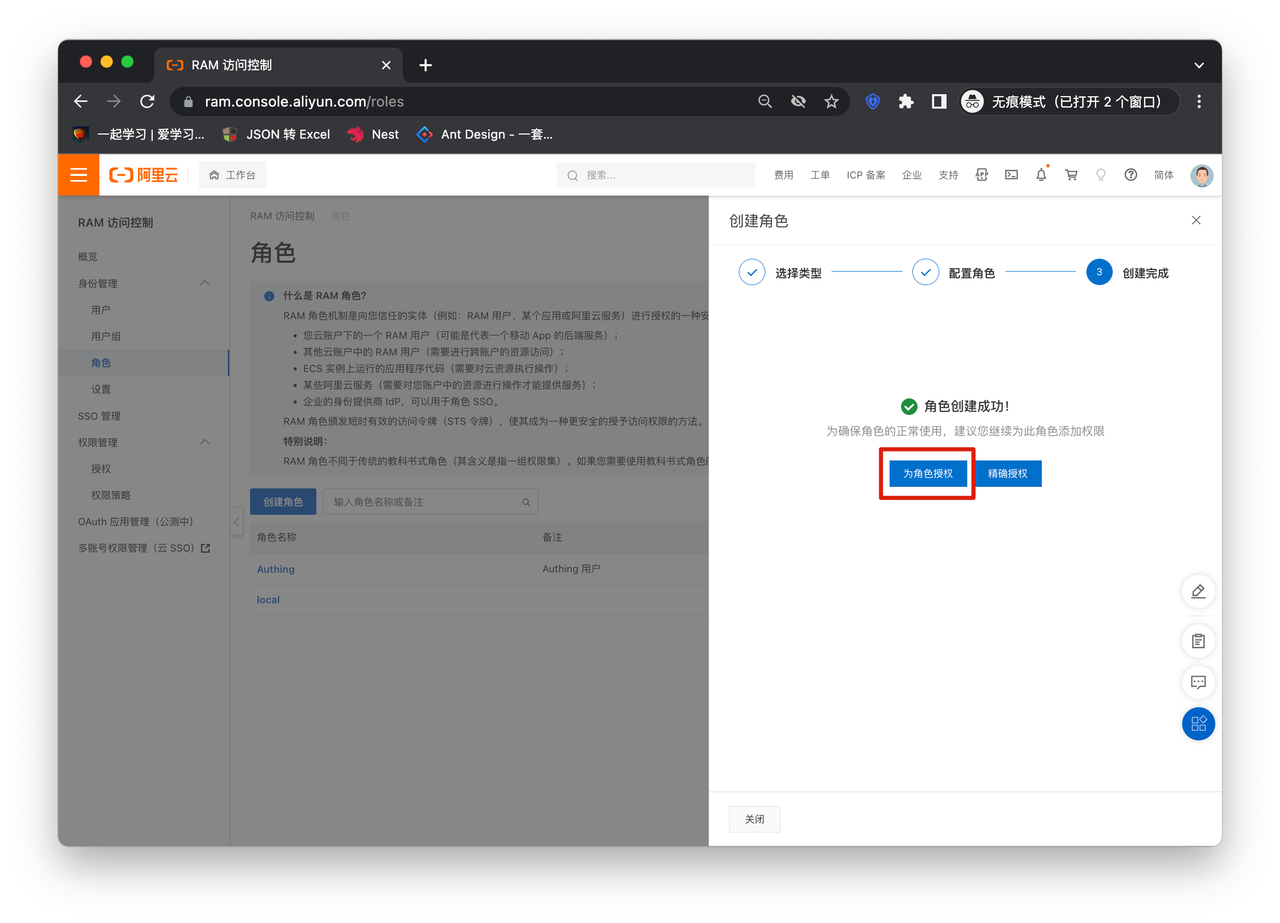Close the RAM 访问控制 tab
This screenshot has width=1280, height=923.
[x=386, y=65]
